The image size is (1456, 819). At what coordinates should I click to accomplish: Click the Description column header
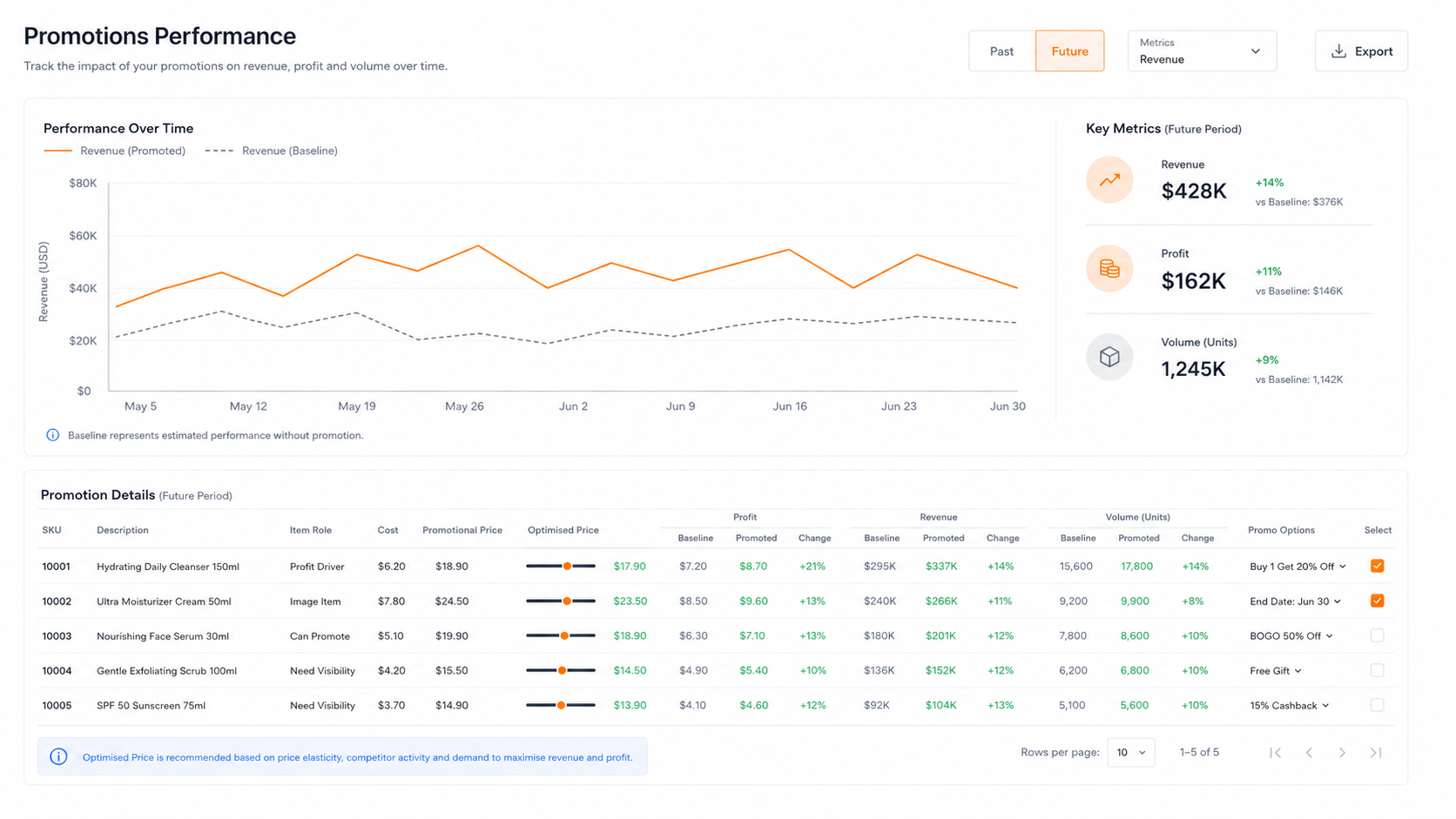pyautogui.click(x=123, y=530)
